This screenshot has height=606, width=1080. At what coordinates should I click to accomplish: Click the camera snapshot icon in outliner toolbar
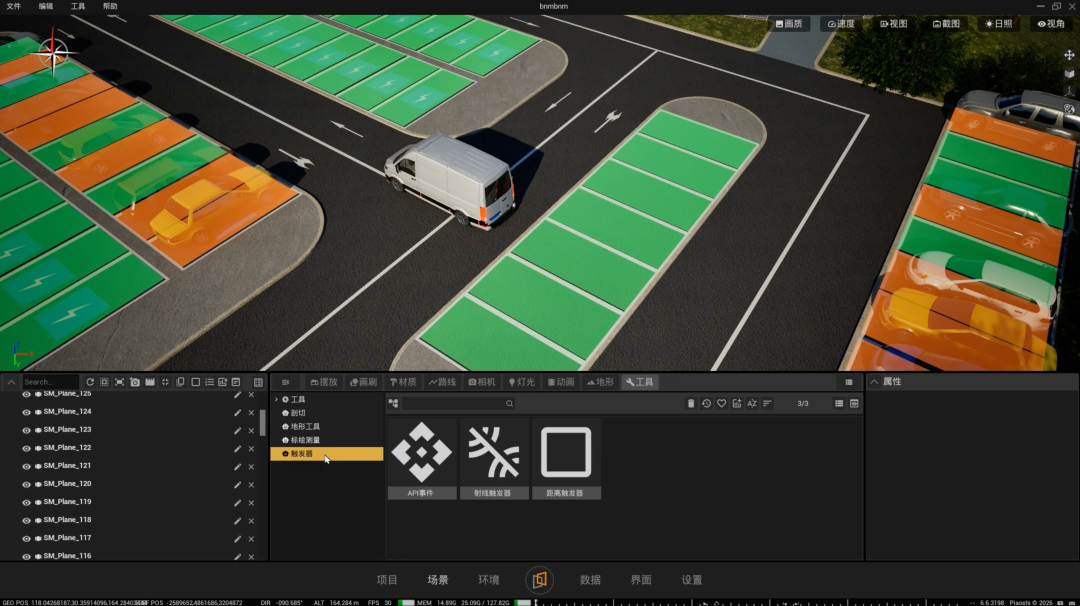pos(135,382)
